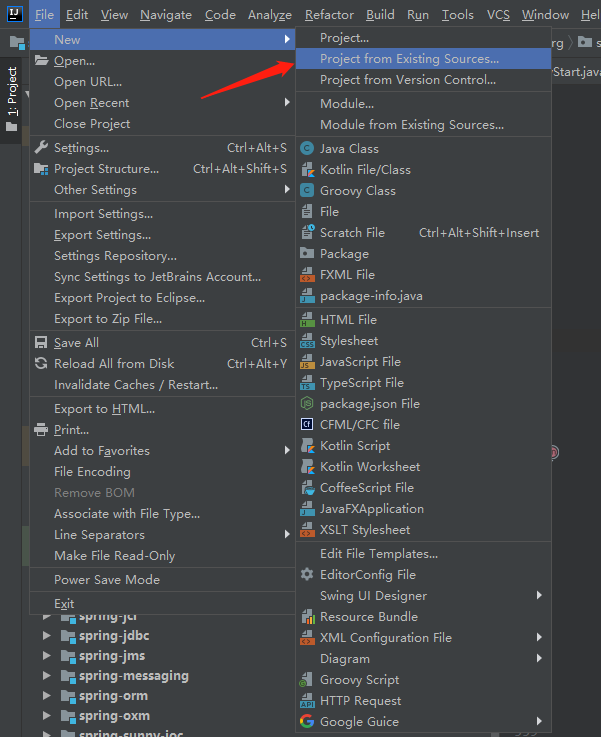Open the VCS menu in menu bar

coord(498,15)
